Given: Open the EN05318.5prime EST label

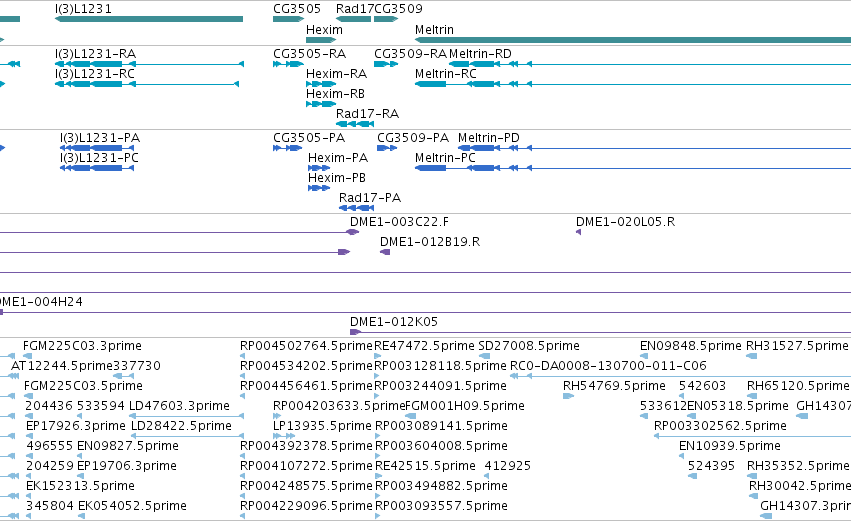Looking at the screenshot, I should [x=738, y=406].
